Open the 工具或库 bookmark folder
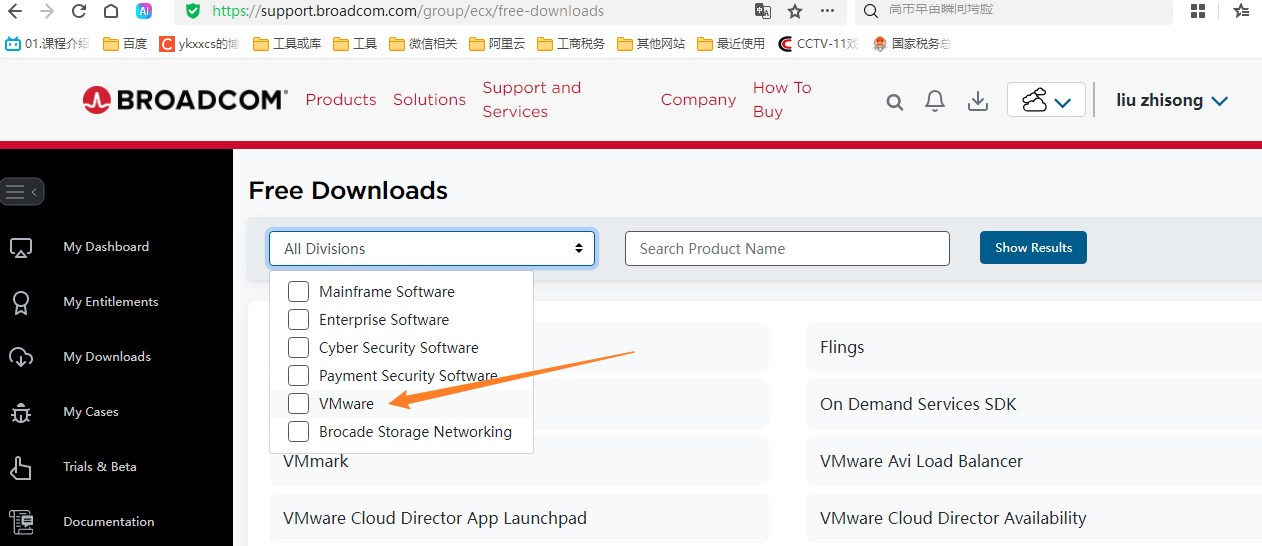Screen dimensions: 1262x546 [x=287, y=44]
